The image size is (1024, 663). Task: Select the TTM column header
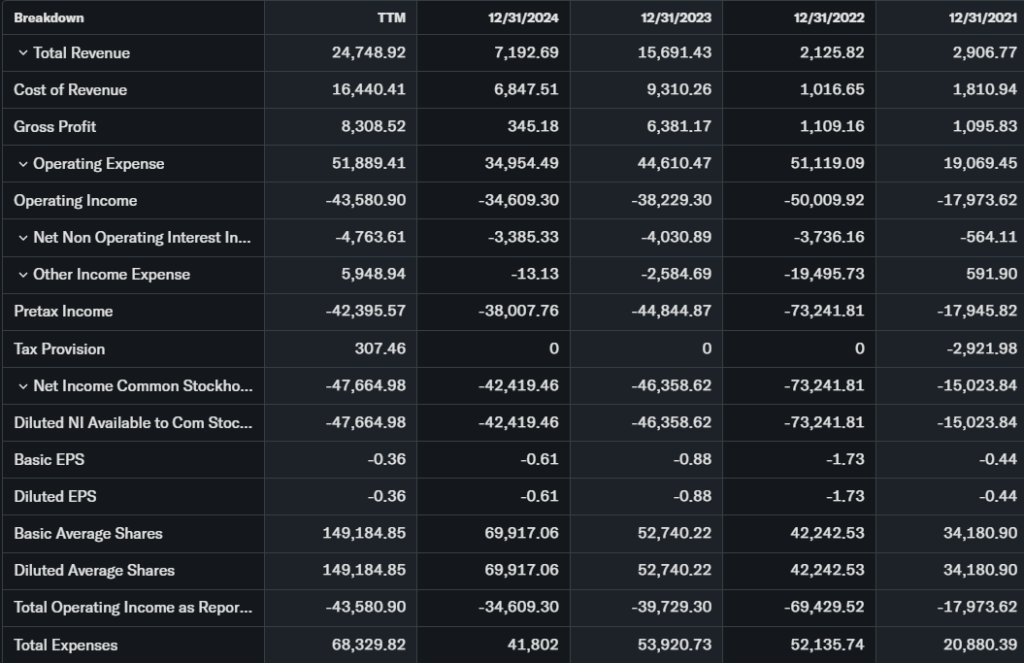[x=391, y=18]
